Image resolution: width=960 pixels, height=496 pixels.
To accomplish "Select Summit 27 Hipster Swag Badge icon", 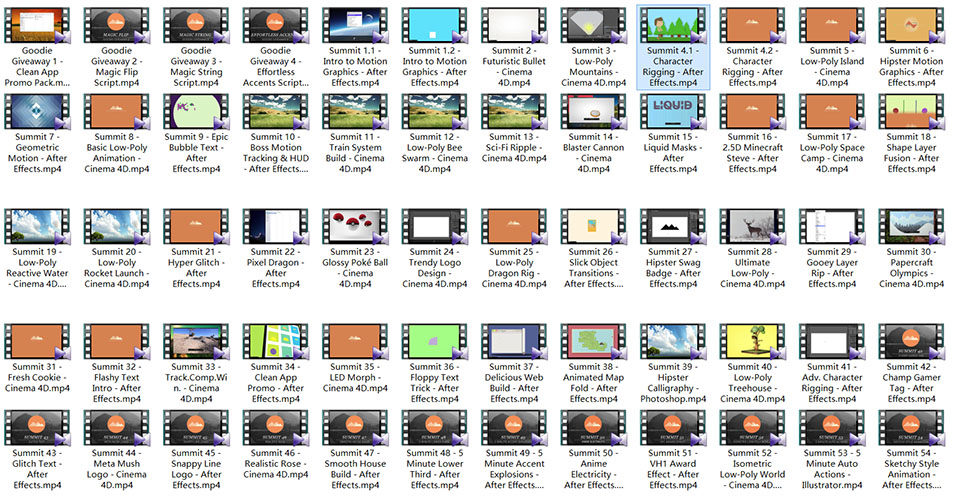I will [x=673, y=227].
